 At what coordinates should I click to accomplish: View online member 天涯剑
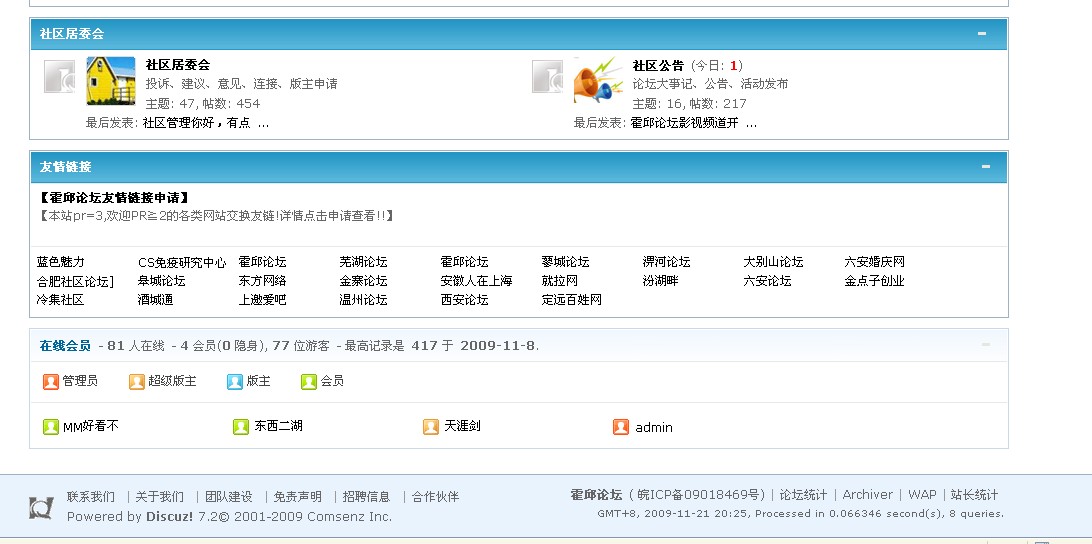(462, 426)
